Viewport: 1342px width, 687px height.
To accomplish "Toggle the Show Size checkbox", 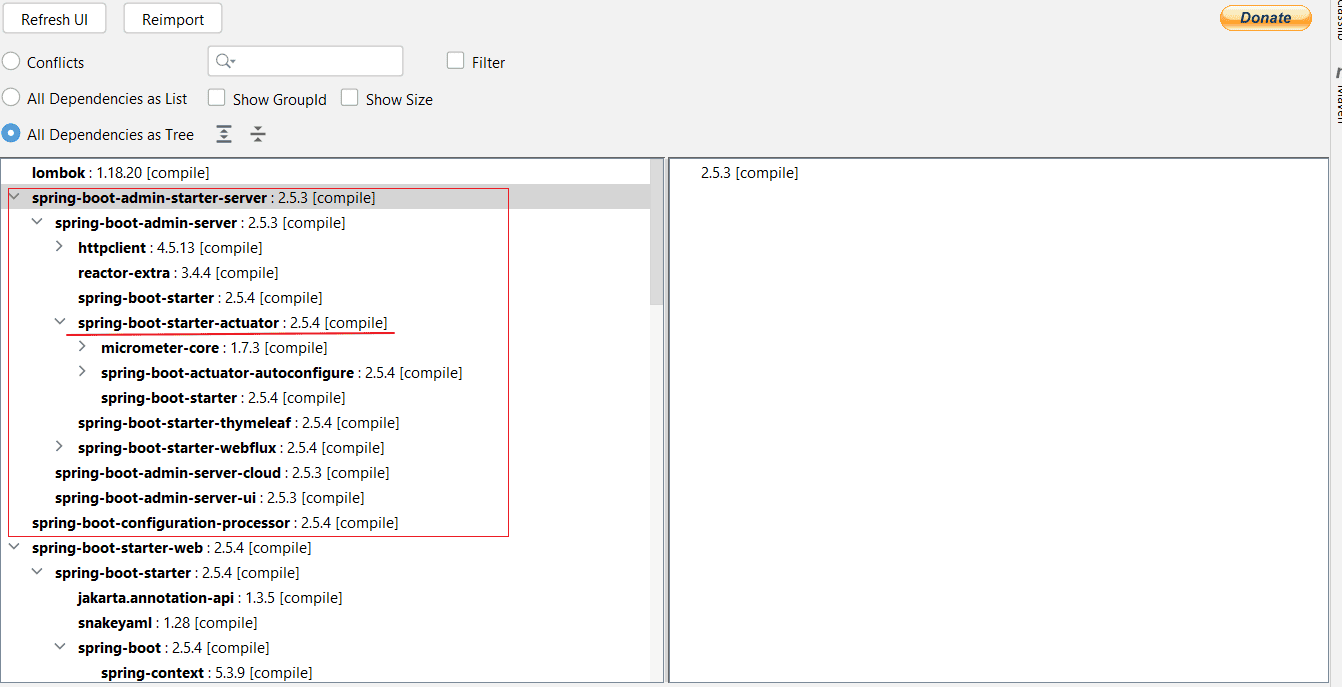I will (350, 98).
